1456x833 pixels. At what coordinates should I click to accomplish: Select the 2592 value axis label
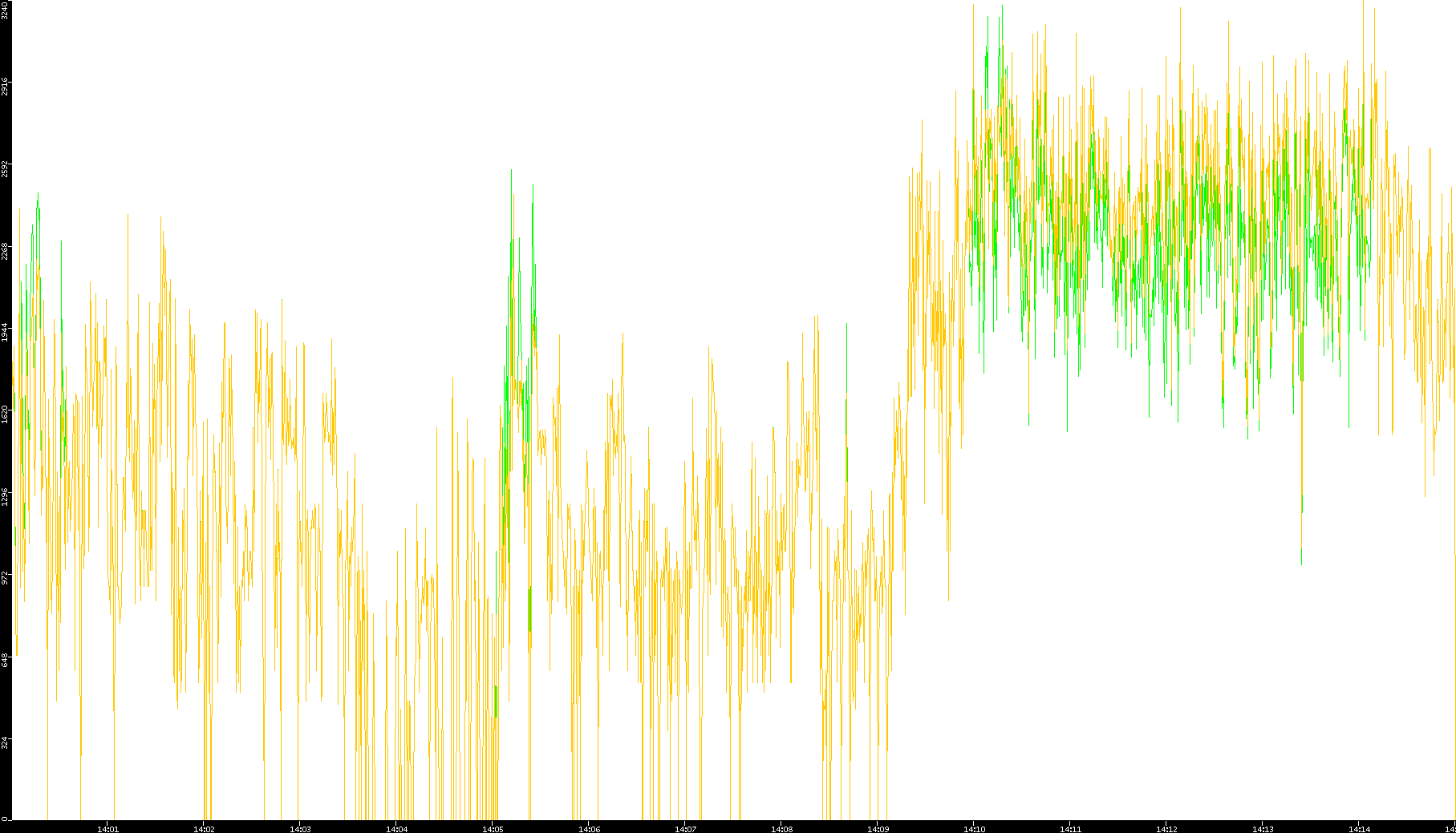5,169
